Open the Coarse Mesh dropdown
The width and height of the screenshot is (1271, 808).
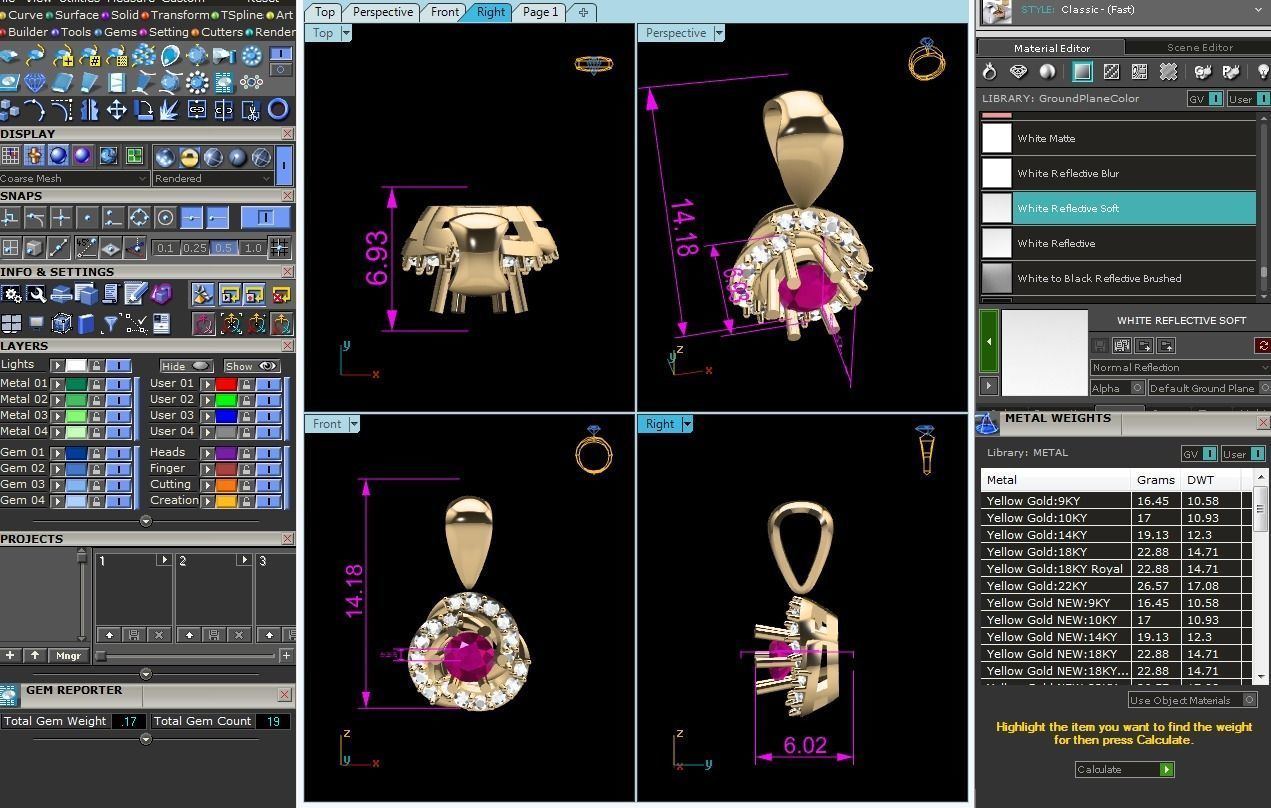75,178
